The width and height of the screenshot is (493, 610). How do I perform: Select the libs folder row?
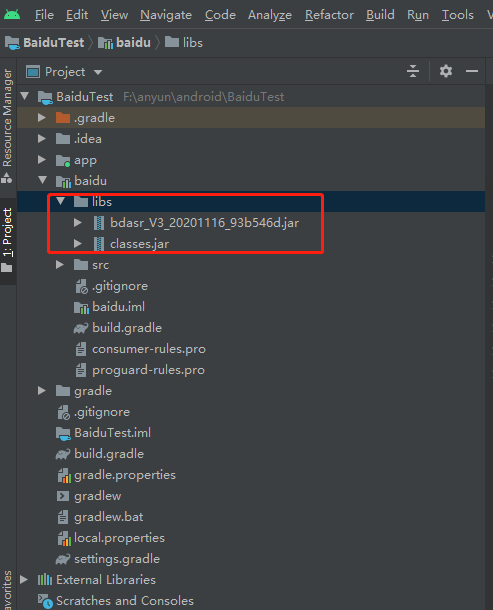click(x=251, y=202)
